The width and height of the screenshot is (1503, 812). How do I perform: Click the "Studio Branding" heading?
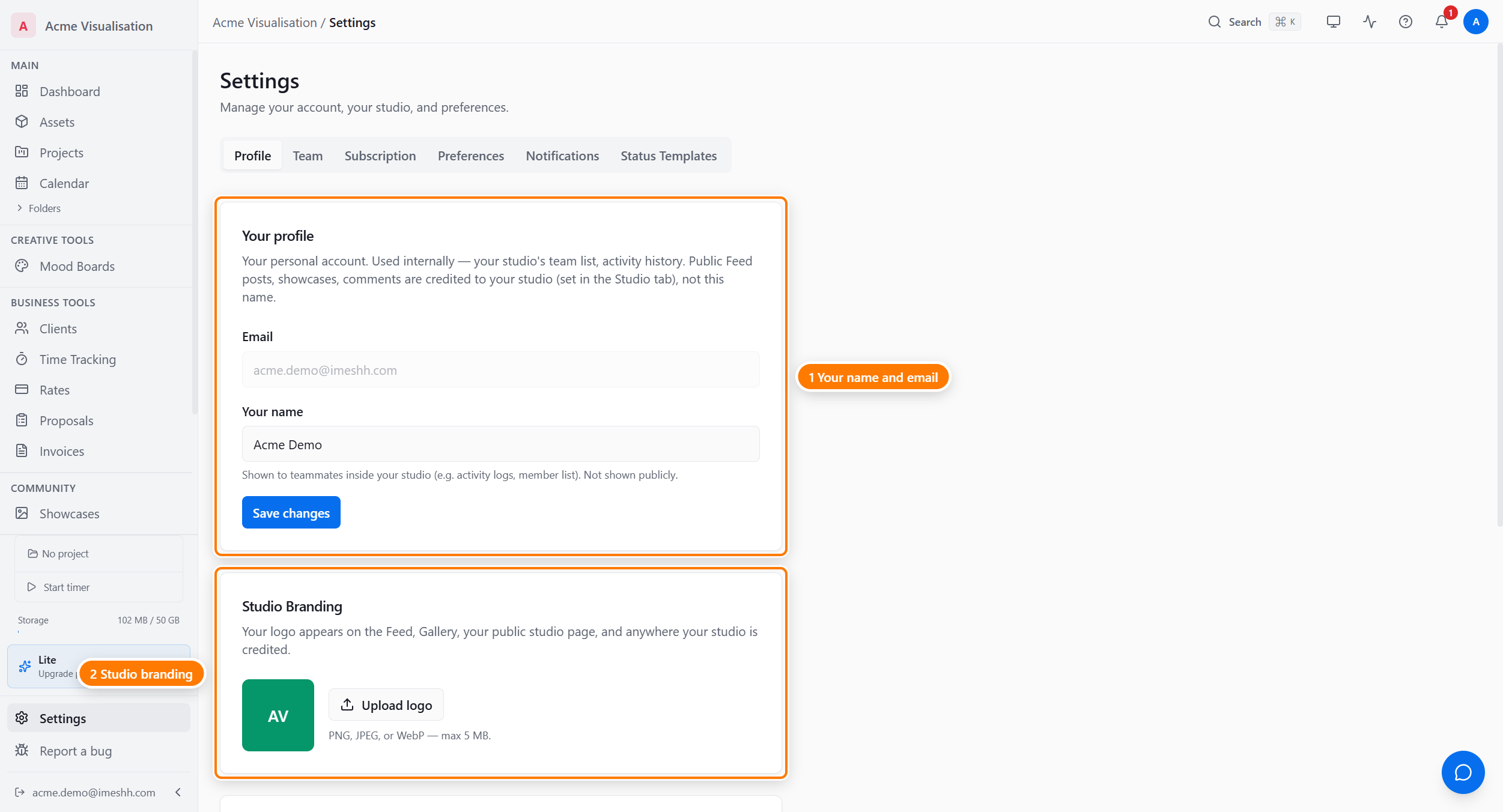coord(292,607)
